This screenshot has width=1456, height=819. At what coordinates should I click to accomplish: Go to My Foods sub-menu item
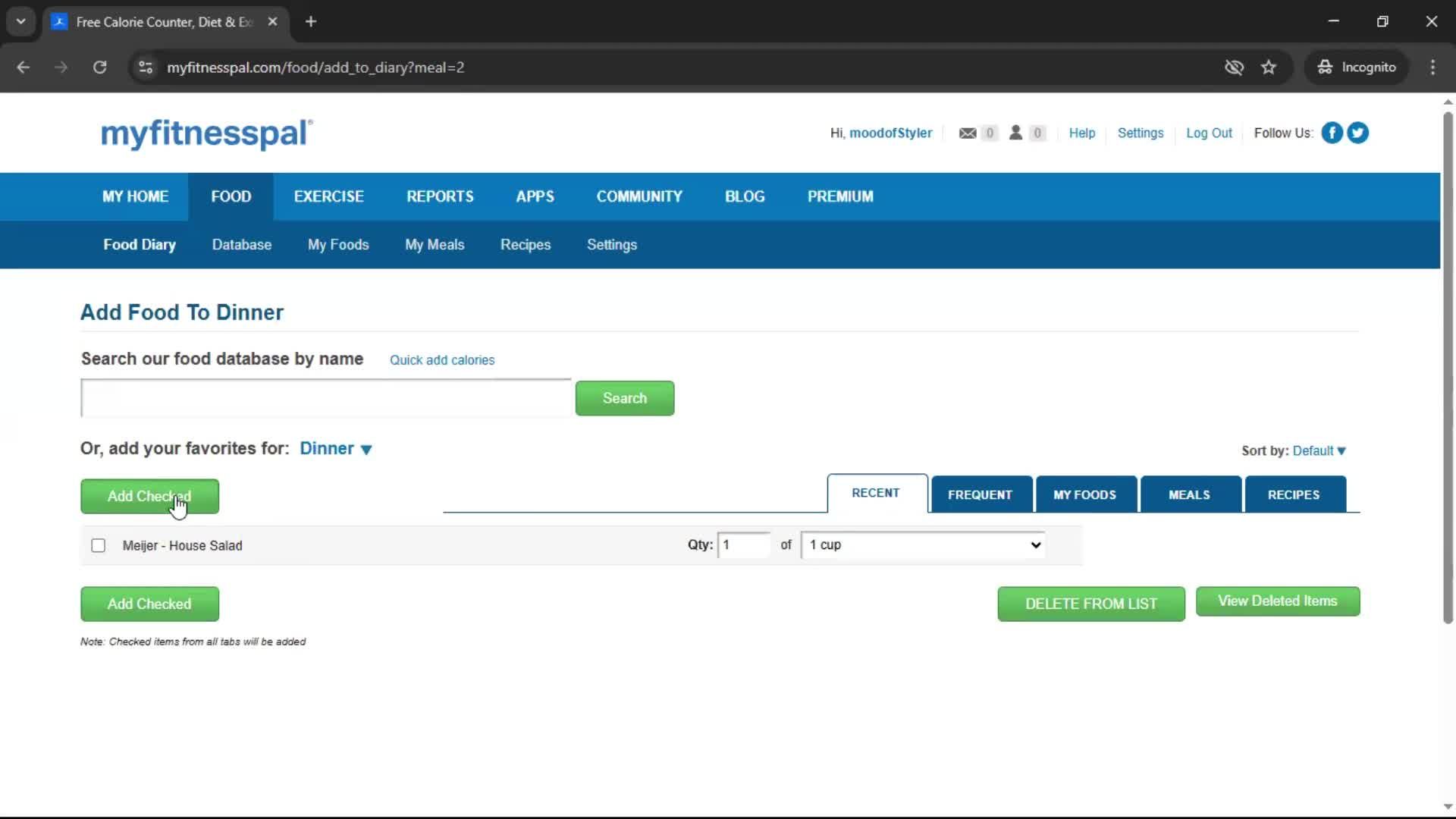click(x=338, y=244)
